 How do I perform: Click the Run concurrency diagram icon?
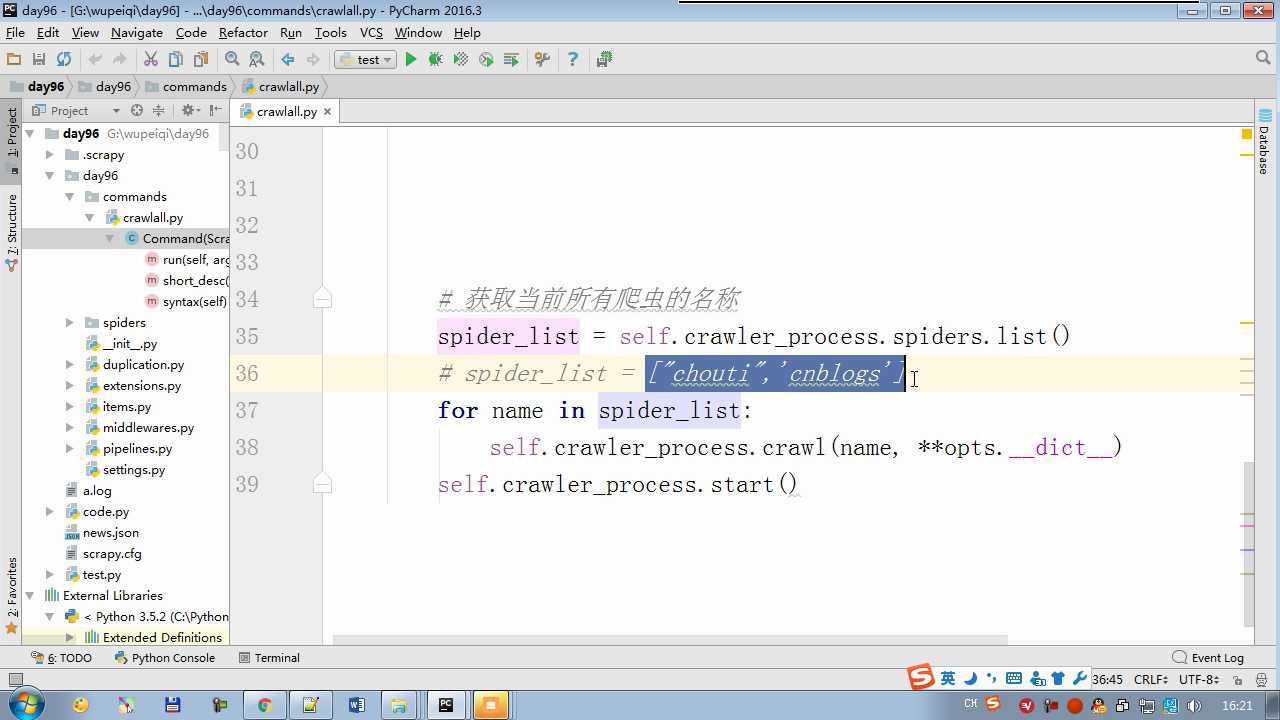pos(511,60)
